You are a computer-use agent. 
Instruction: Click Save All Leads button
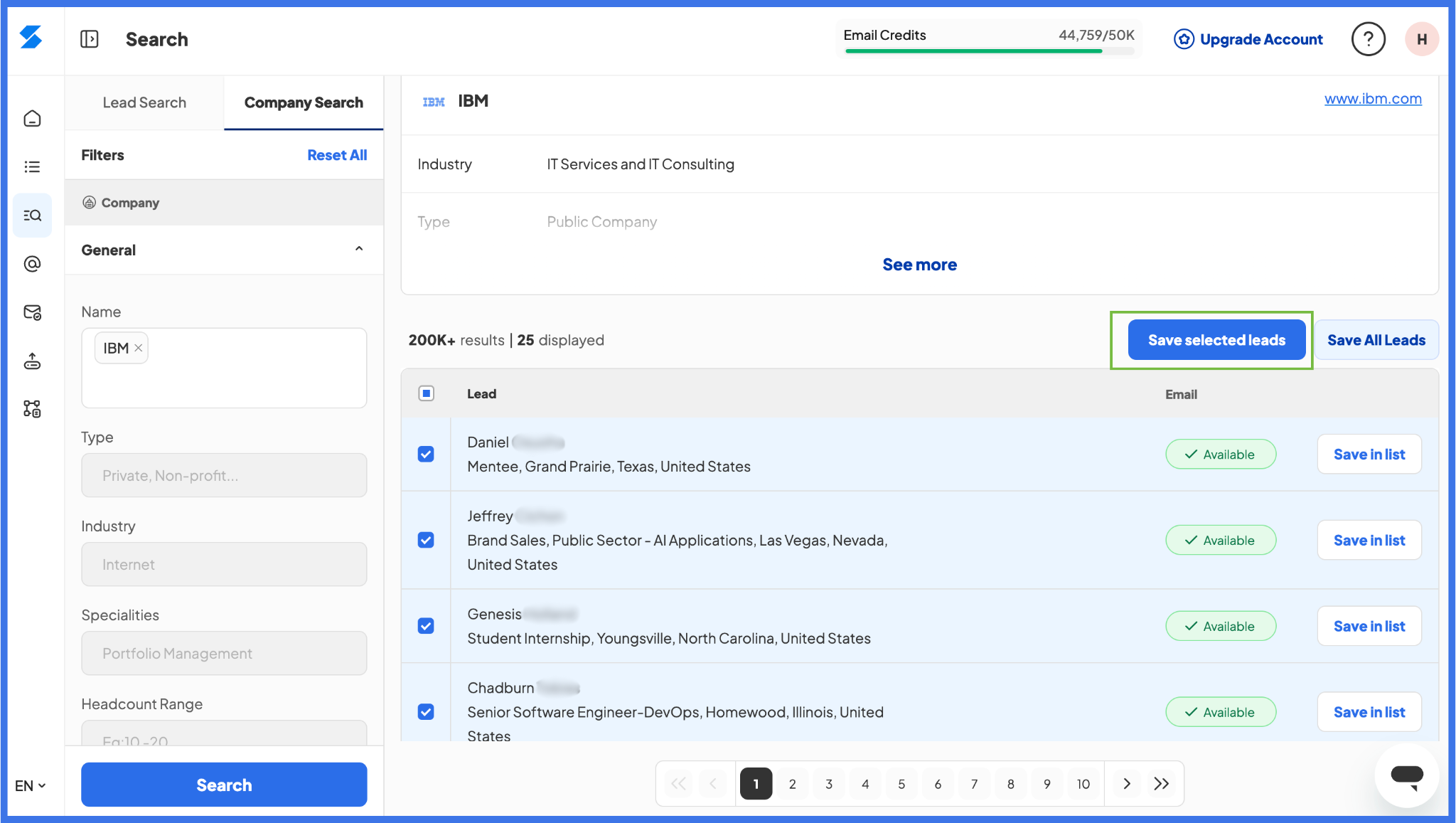(x=1376, y=340)
